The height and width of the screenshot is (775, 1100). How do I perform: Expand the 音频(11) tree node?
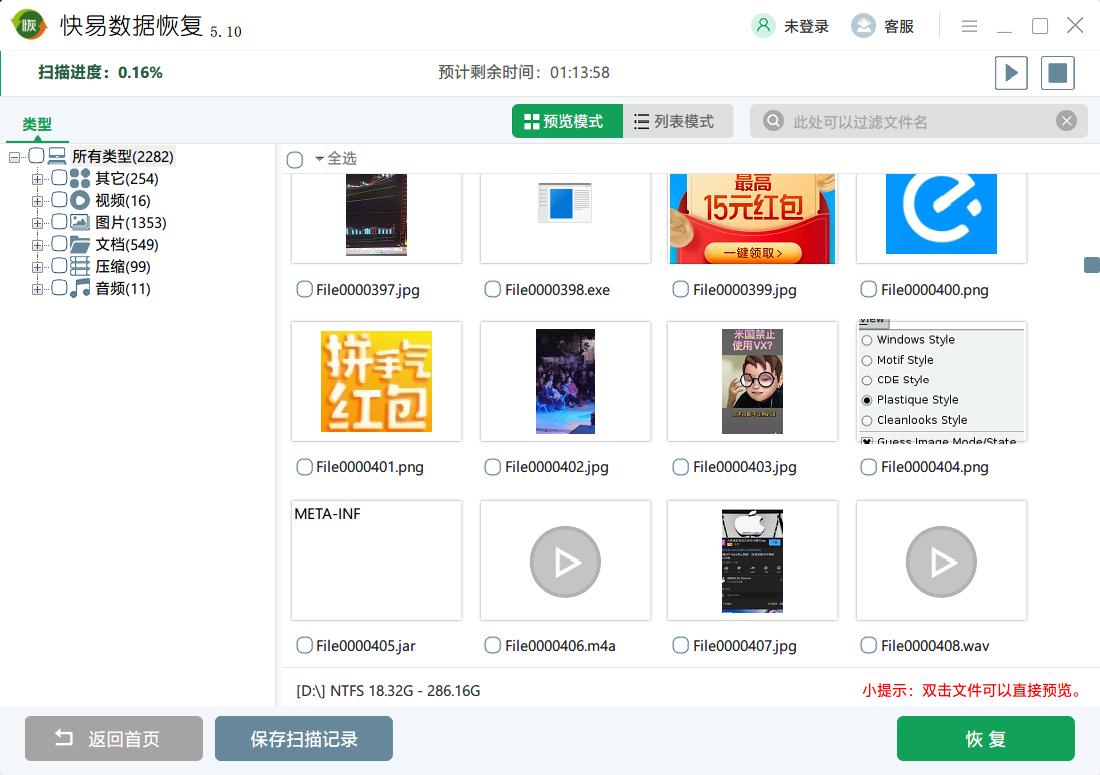pos(37,289)
